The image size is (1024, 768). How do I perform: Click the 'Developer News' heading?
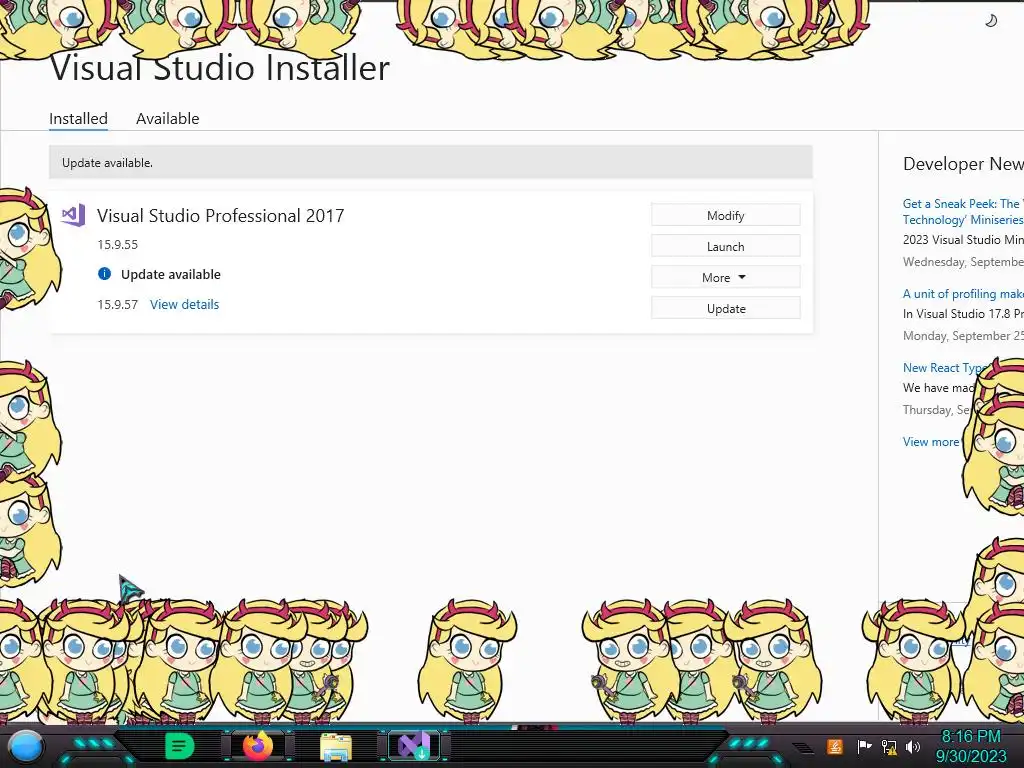(963, 163)
